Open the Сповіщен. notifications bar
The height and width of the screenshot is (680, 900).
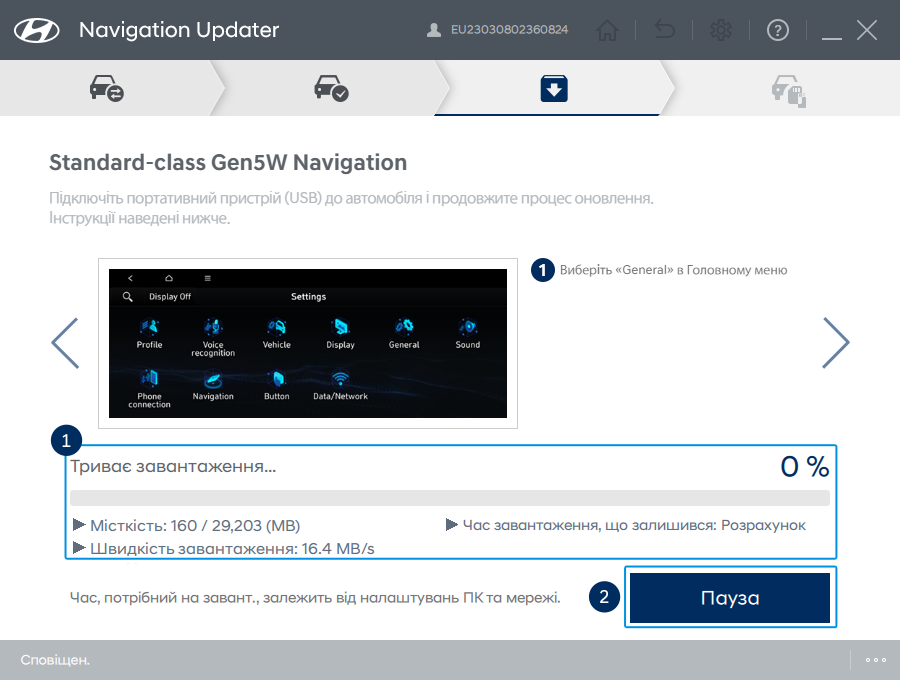click(55, 660)
